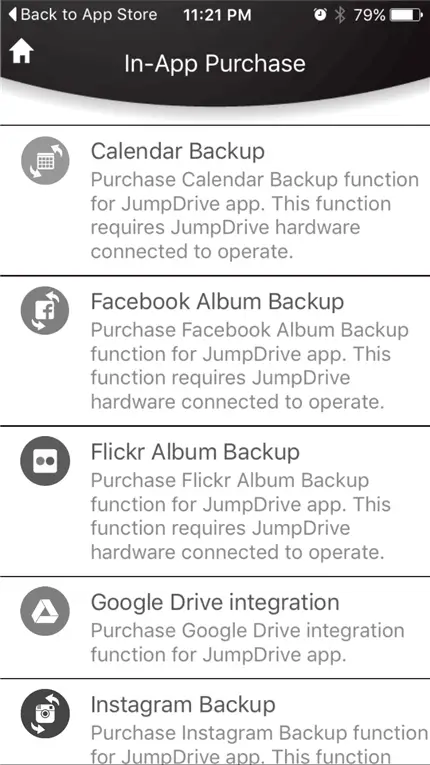
Task: Tap the battery indicator icon
Action: pos(407,15)
